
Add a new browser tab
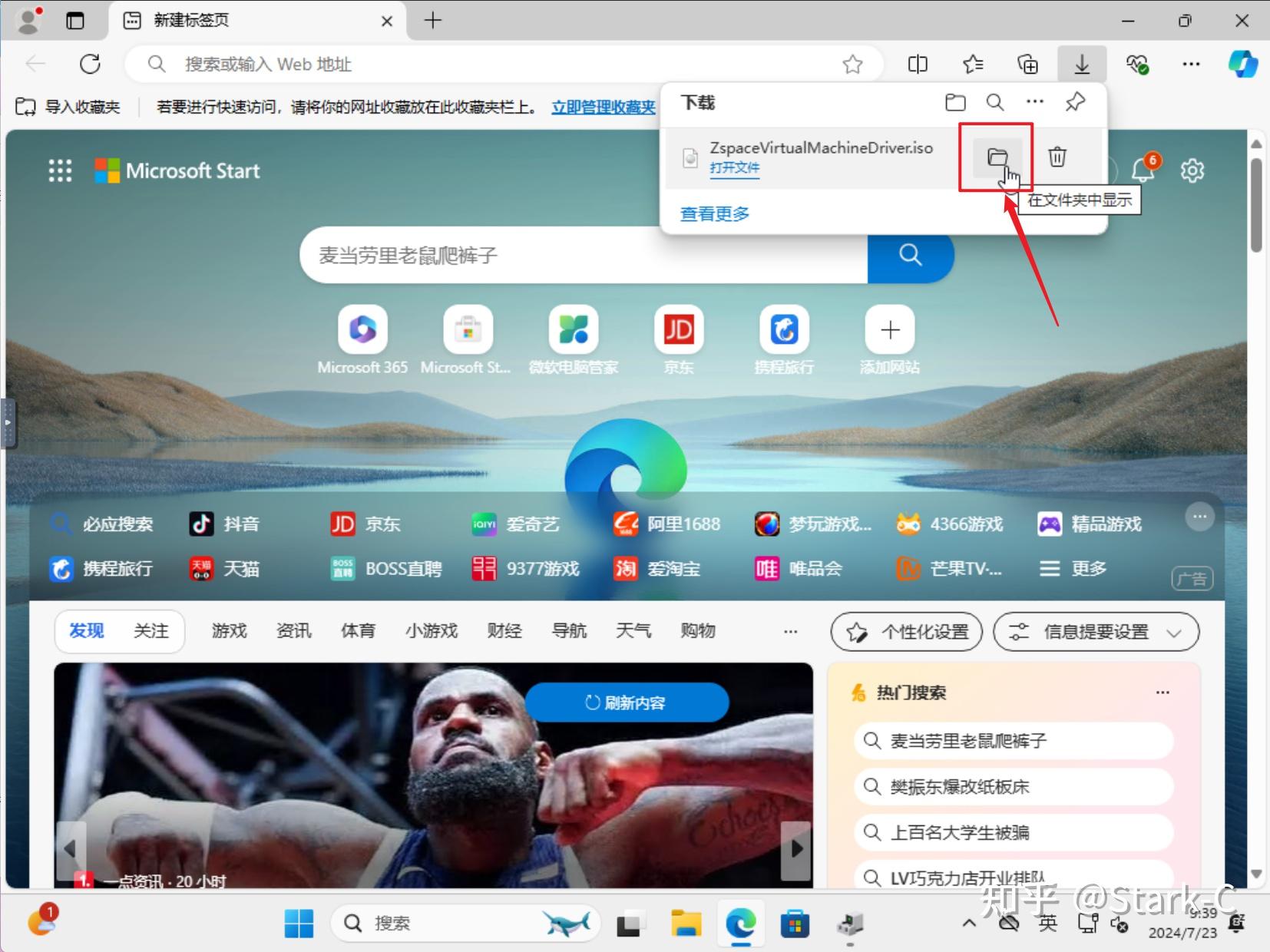[x=433, y=21]
